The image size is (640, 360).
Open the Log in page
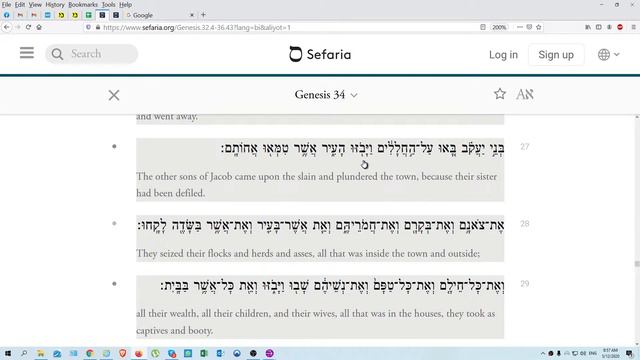tap(503, 55)
